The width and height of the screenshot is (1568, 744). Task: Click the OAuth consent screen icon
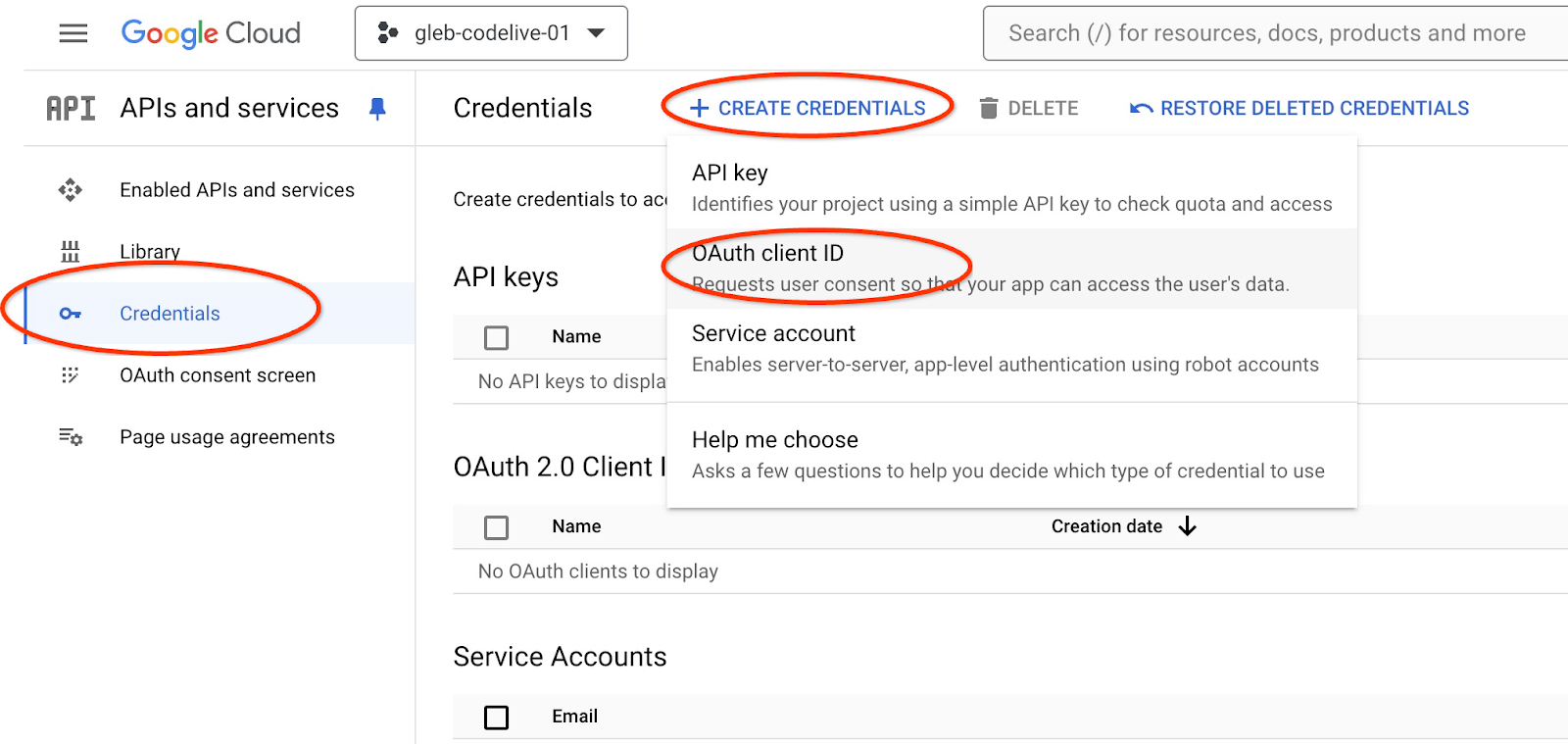(71, 375)
